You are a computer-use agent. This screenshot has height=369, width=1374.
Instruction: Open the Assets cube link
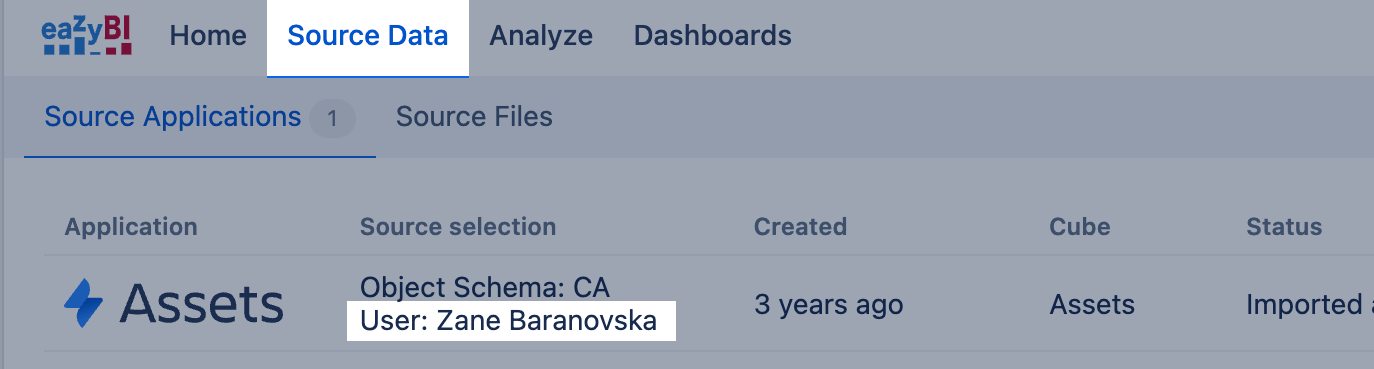point(1092,305)
